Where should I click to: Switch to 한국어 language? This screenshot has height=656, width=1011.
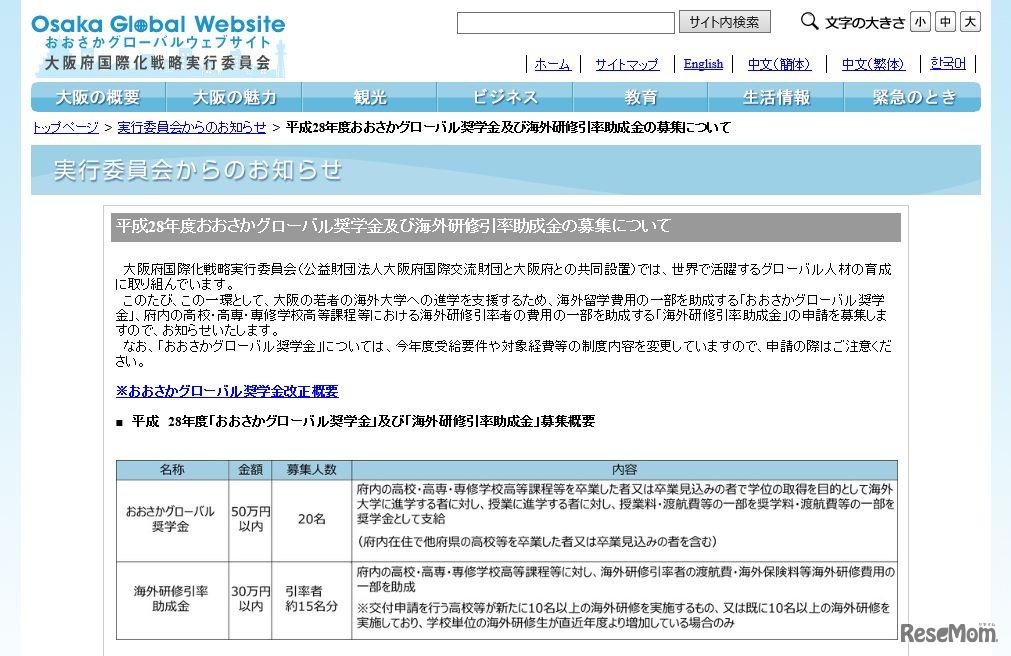click(x=947, y=63)
